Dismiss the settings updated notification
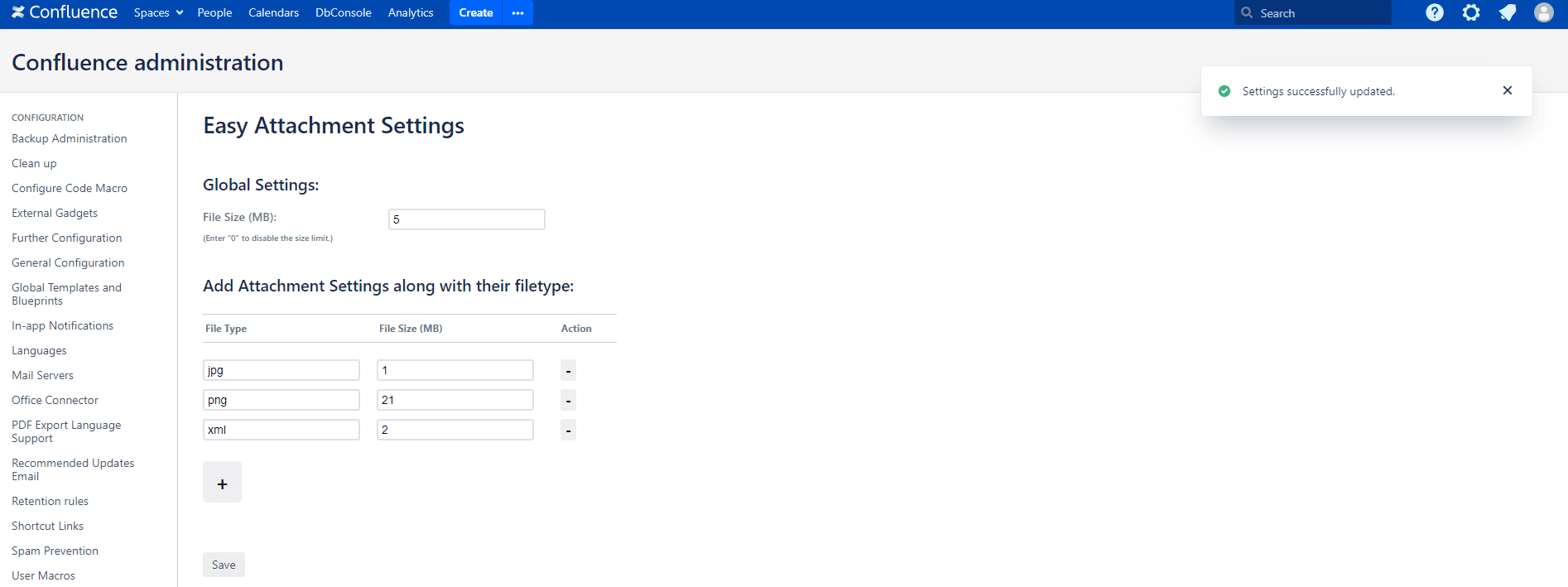1568x587 pixels. pos(1507,90)
